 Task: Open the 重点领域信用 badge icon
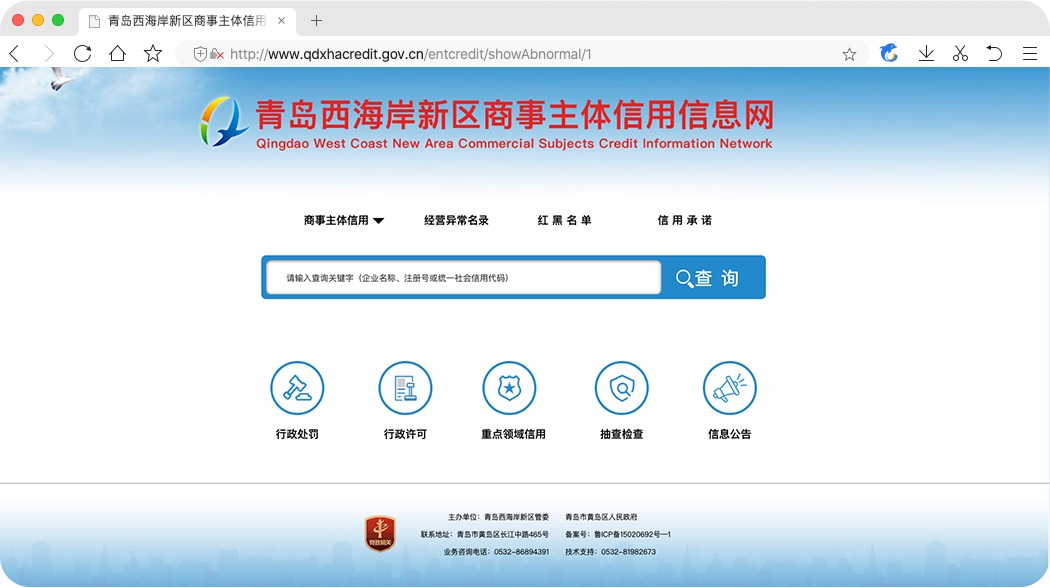[x=509, y=388]
